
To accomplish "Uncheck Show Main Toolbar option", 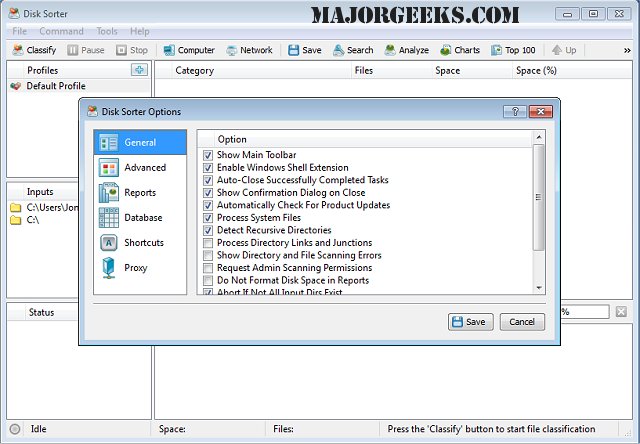I will pos(208,156).
